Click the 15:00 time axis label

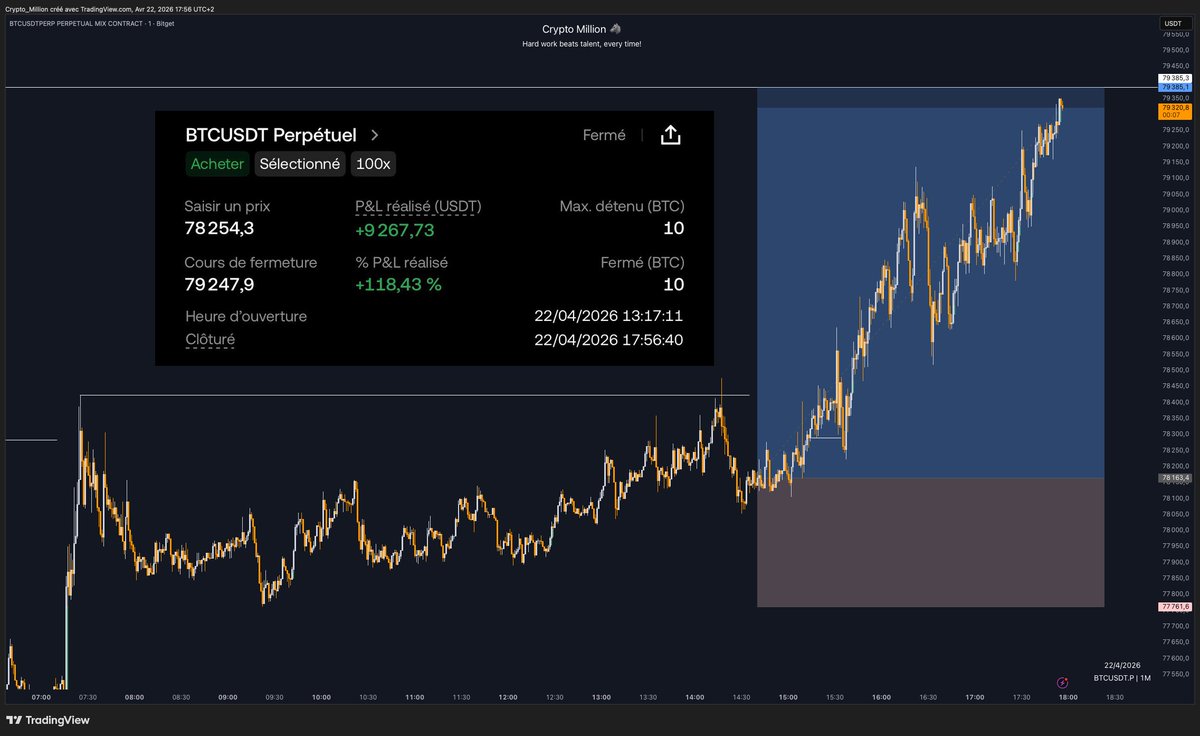click(788, 698)
